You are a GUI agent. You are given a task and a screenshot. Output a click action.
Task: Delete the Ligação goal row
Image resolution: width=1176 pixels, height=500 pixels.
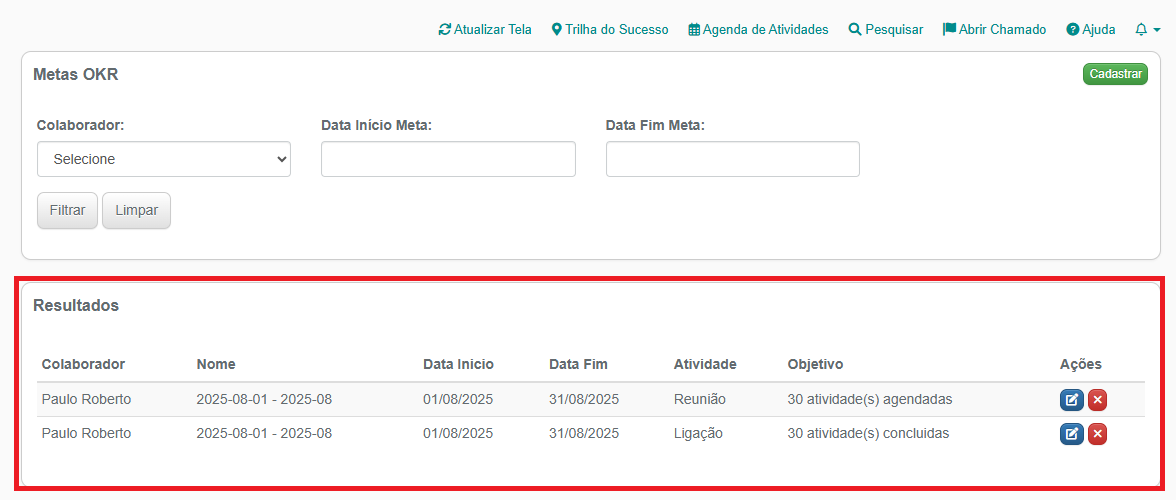(x=1097, y=434)
